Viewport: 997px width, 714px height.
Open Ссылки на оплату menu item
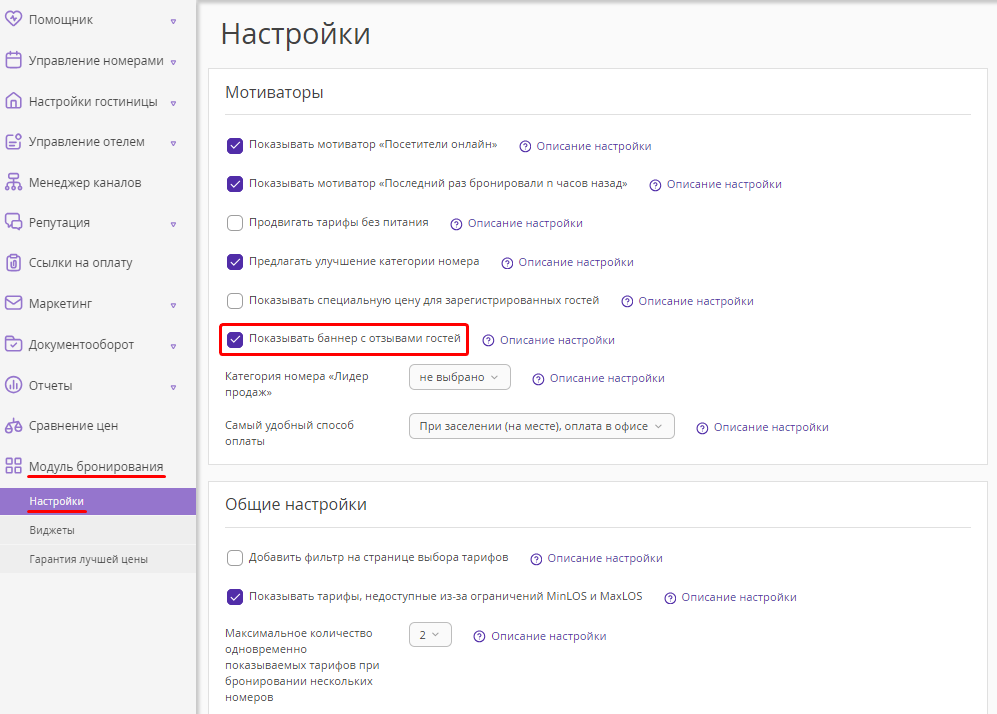[x=81, y=263]
